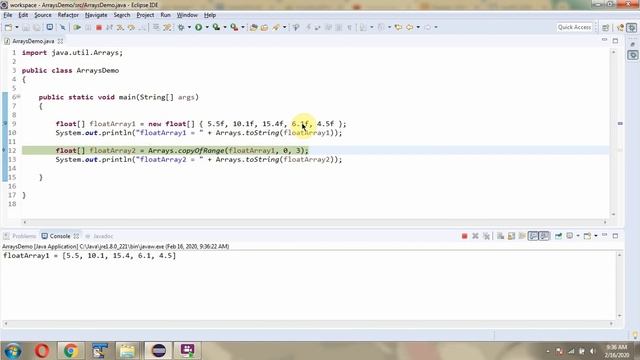Minimize the Console view panel
This screenshot has width=640, height=360.
click(604, 236)
